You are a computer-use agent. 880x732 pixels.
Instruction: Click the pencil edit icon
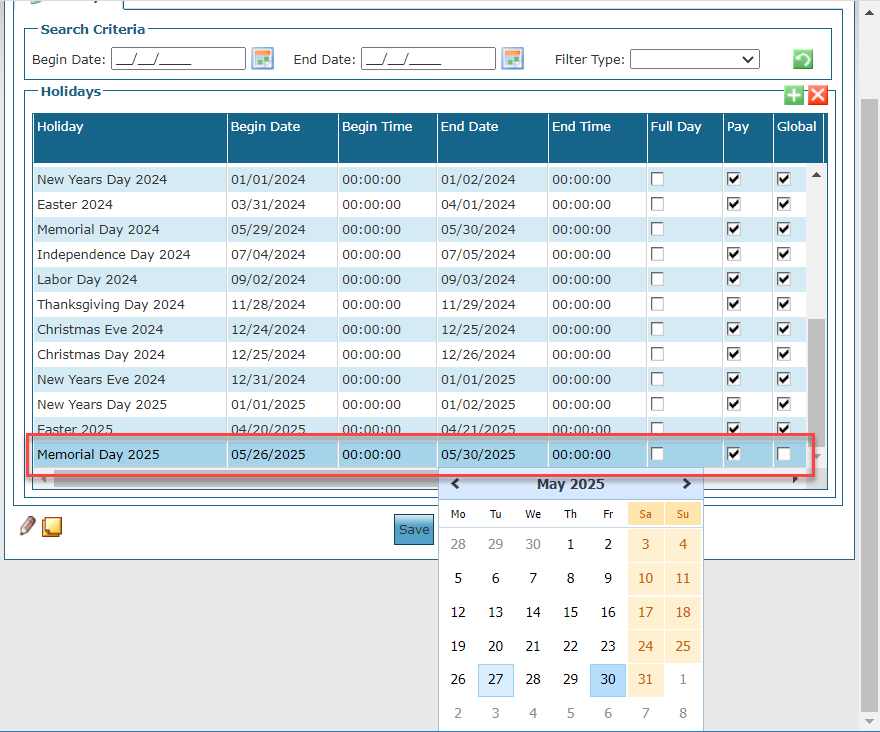pyautogui.click(x=28, y=526)
